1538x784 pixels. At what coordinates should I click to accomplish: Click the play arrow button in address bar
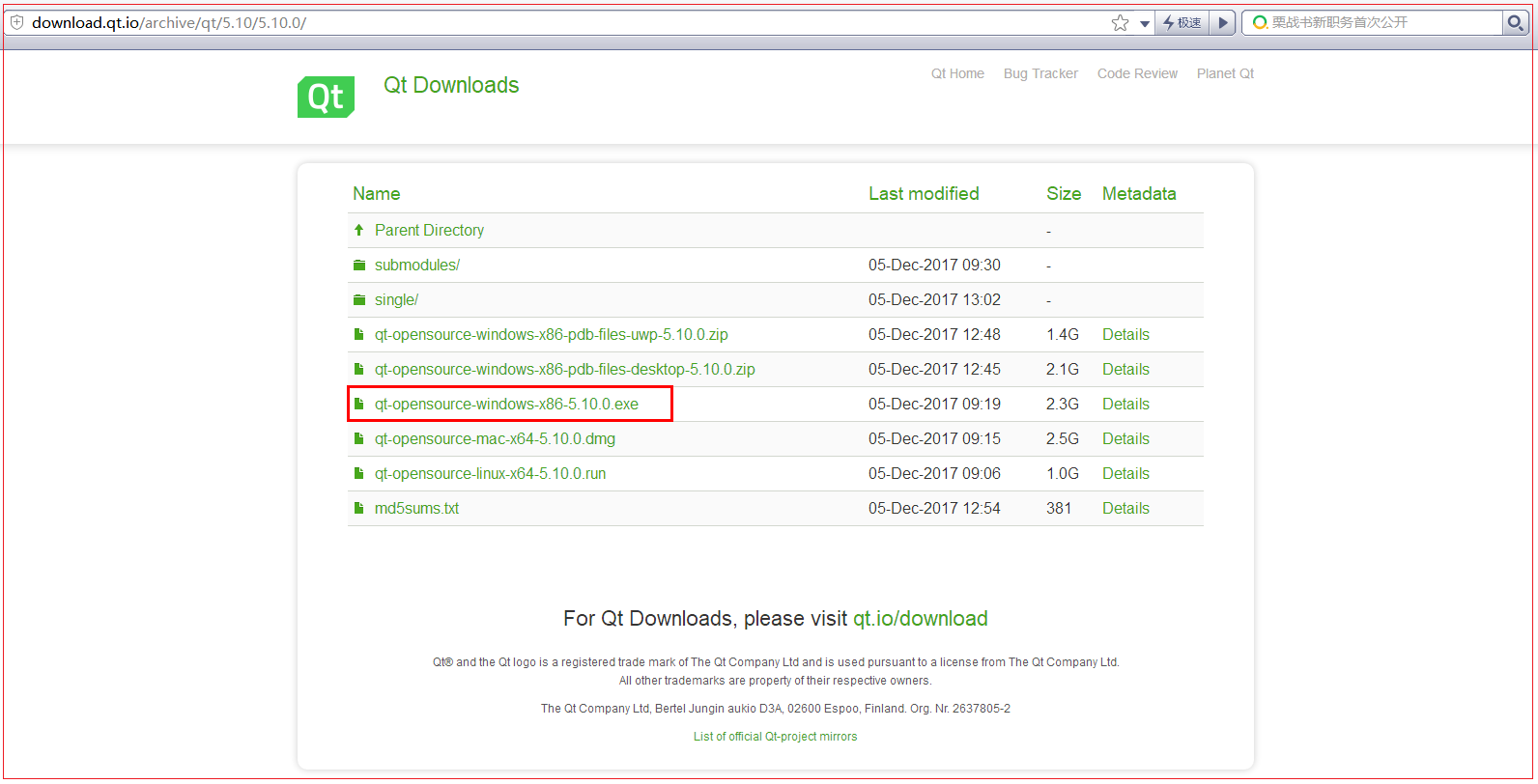coord(1223,23)
